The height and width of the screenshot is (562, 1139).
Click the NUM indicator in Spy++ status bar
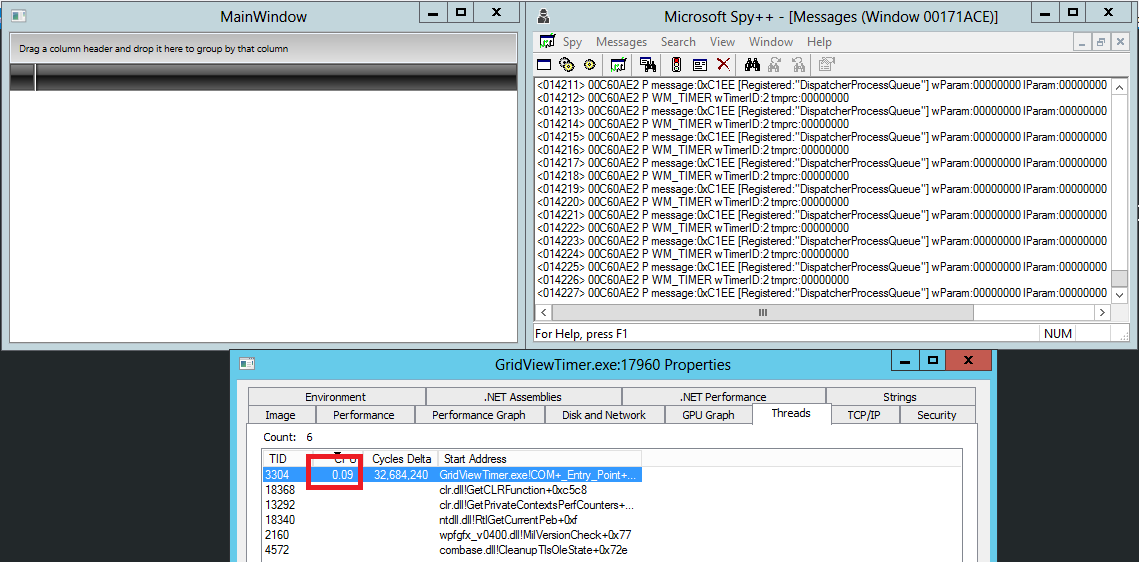click(x=1057, y=334)
